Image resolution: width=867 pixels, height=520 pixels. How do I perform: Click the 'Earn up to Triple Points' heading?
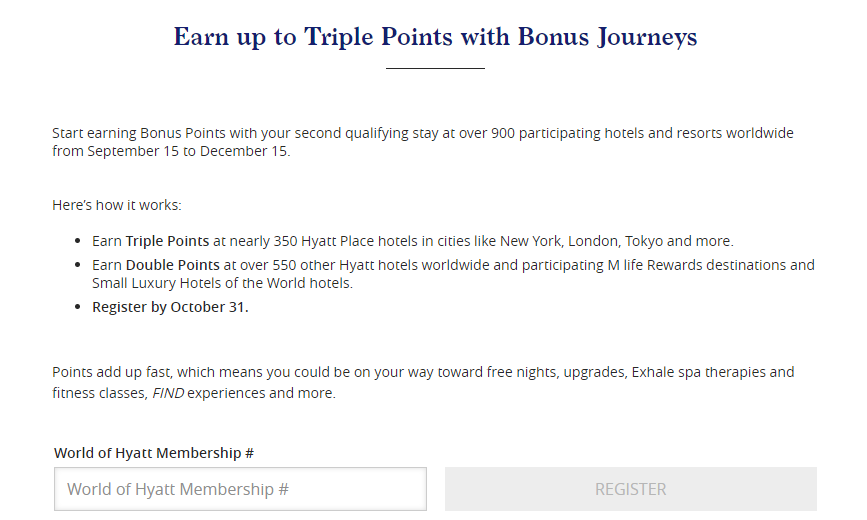435,37
